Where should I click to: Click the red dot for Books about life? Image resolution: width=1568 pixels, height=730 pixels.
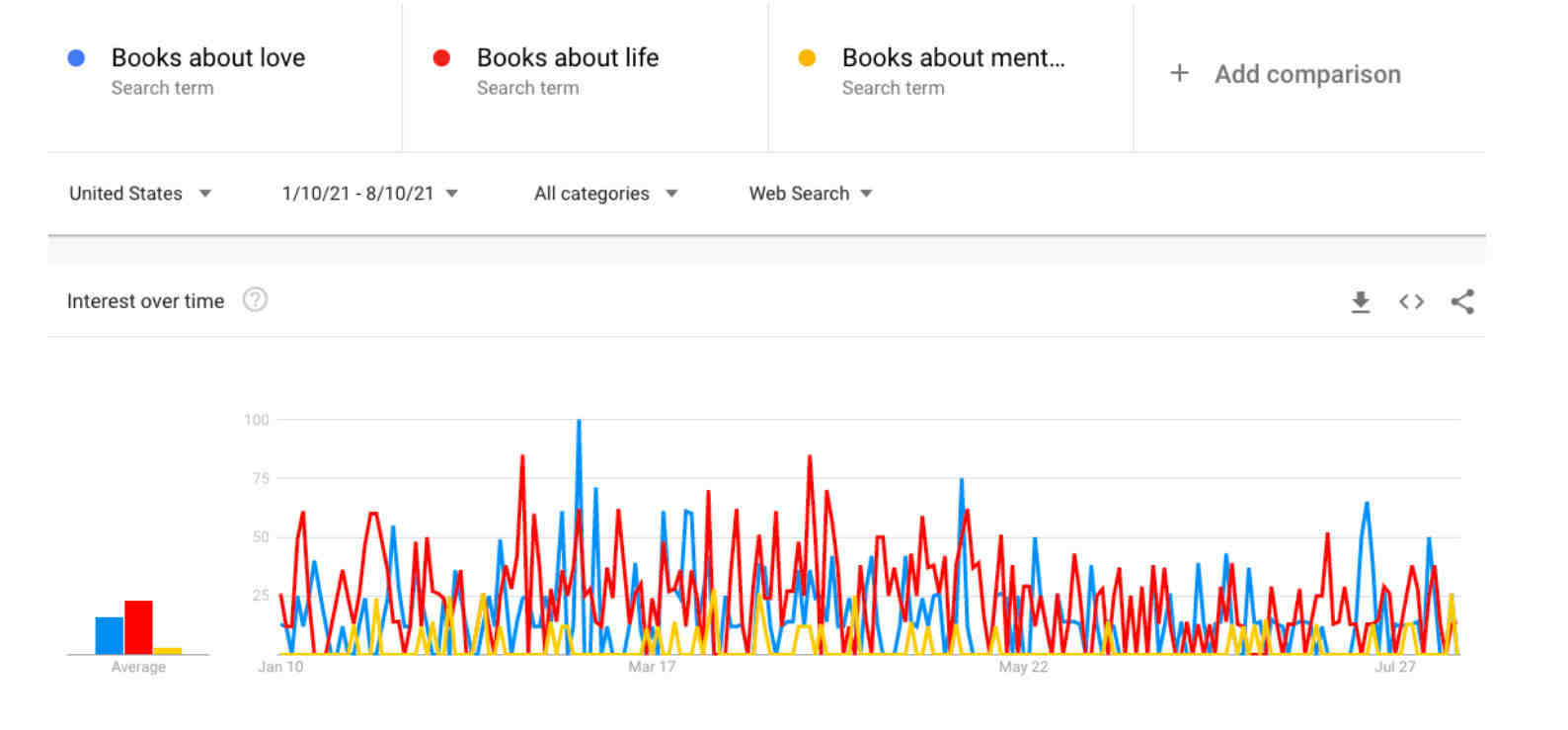(x=441, y=58)
